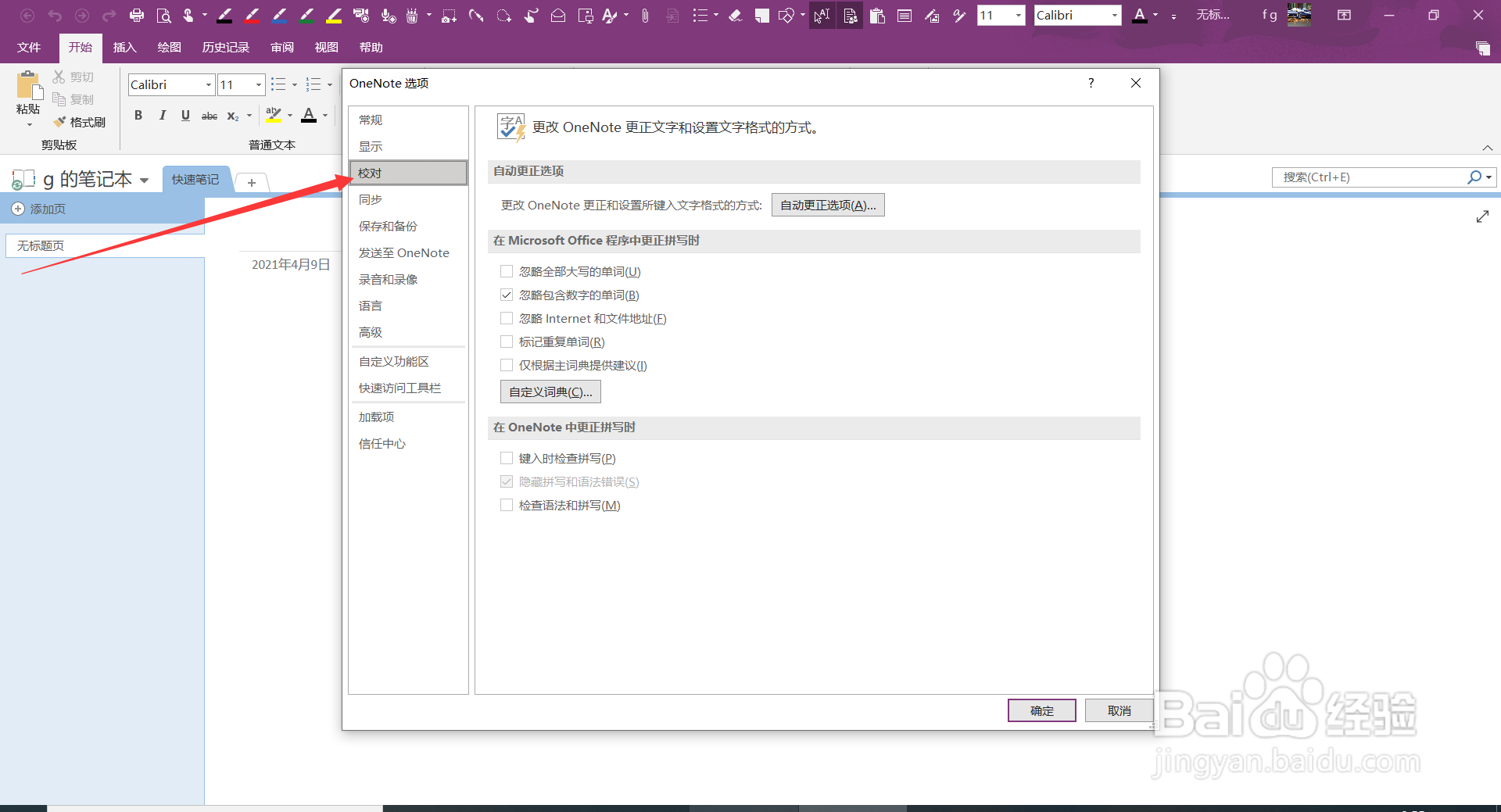
Task: Toggle 隐藏拼写和语法错误 checkbox
Action: pyautogui.click(x=507, y=481)
